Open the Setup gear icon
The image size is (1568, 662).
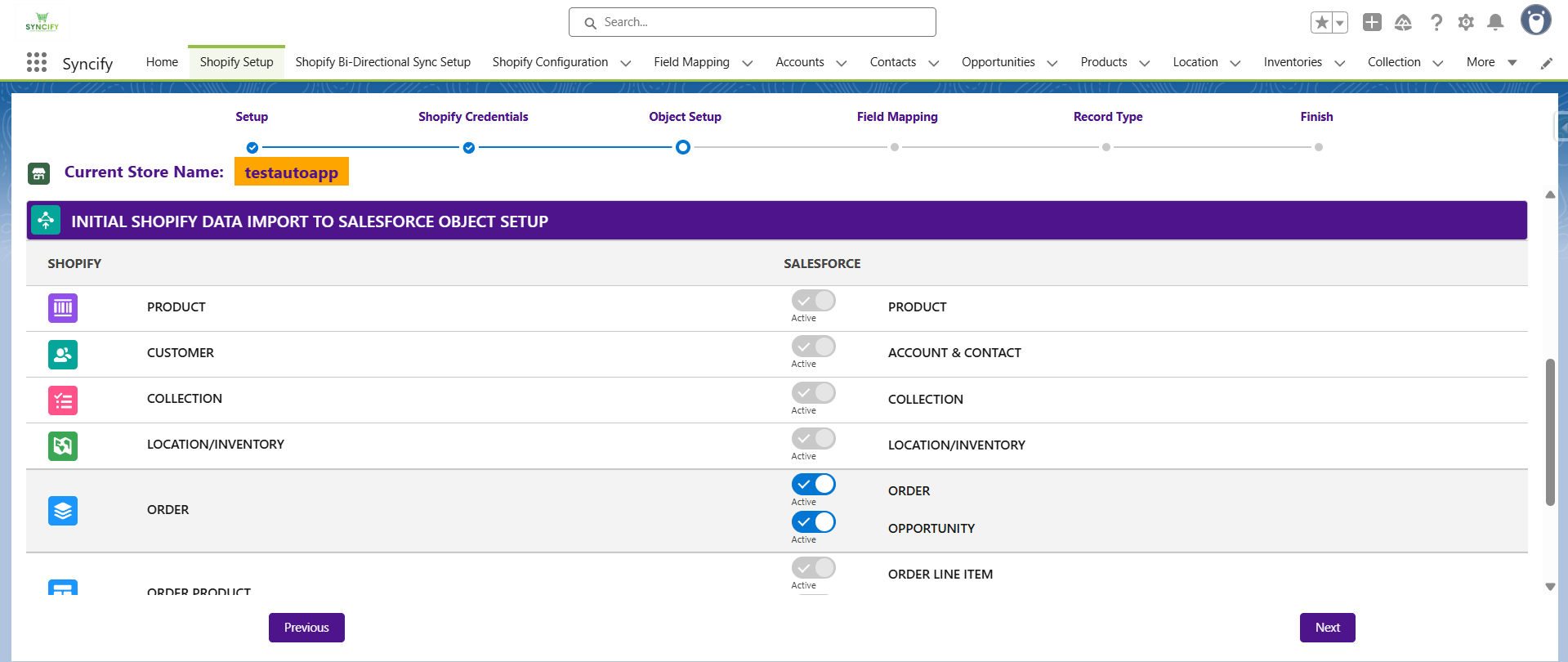click(x=1466, y=22)
